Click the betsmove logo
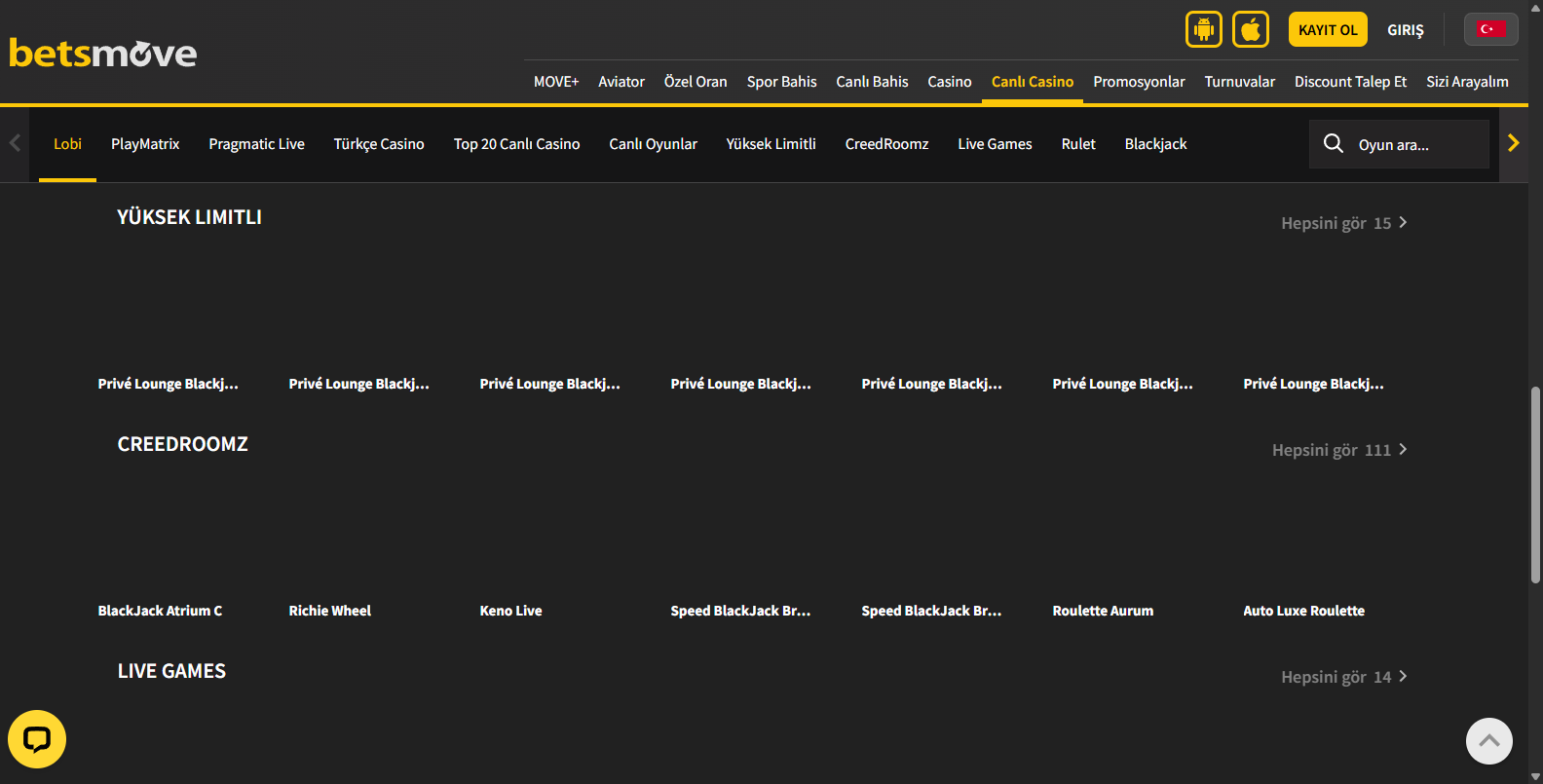Screen dimensions: 1543x784 103,53
